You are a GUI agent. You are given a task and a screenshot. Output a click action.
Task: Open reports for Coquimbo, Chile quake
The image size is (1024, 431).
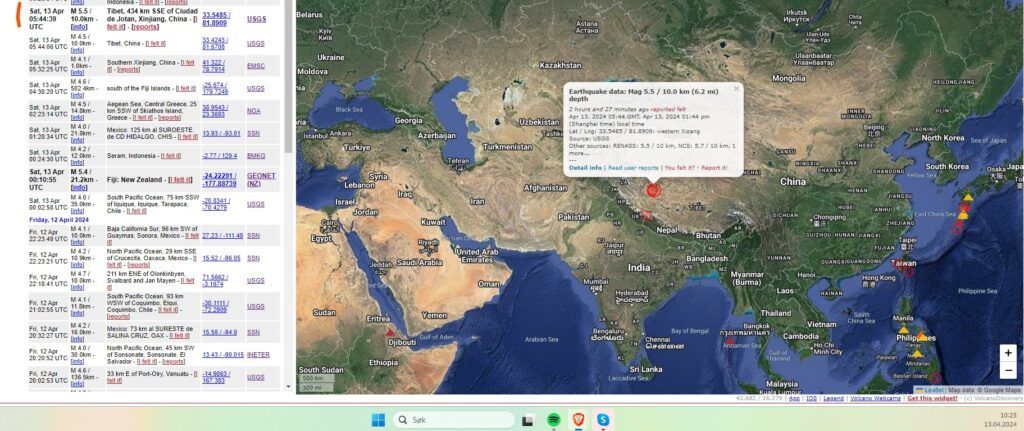[118, 317]
